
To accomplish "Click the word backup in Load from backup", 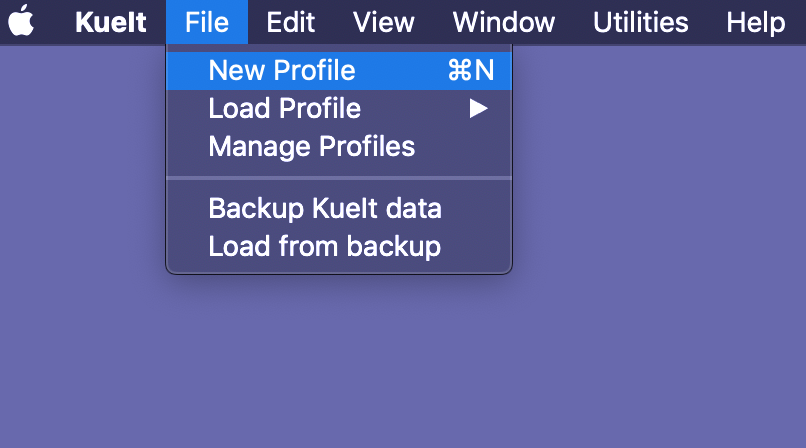I will pos(394,247).
